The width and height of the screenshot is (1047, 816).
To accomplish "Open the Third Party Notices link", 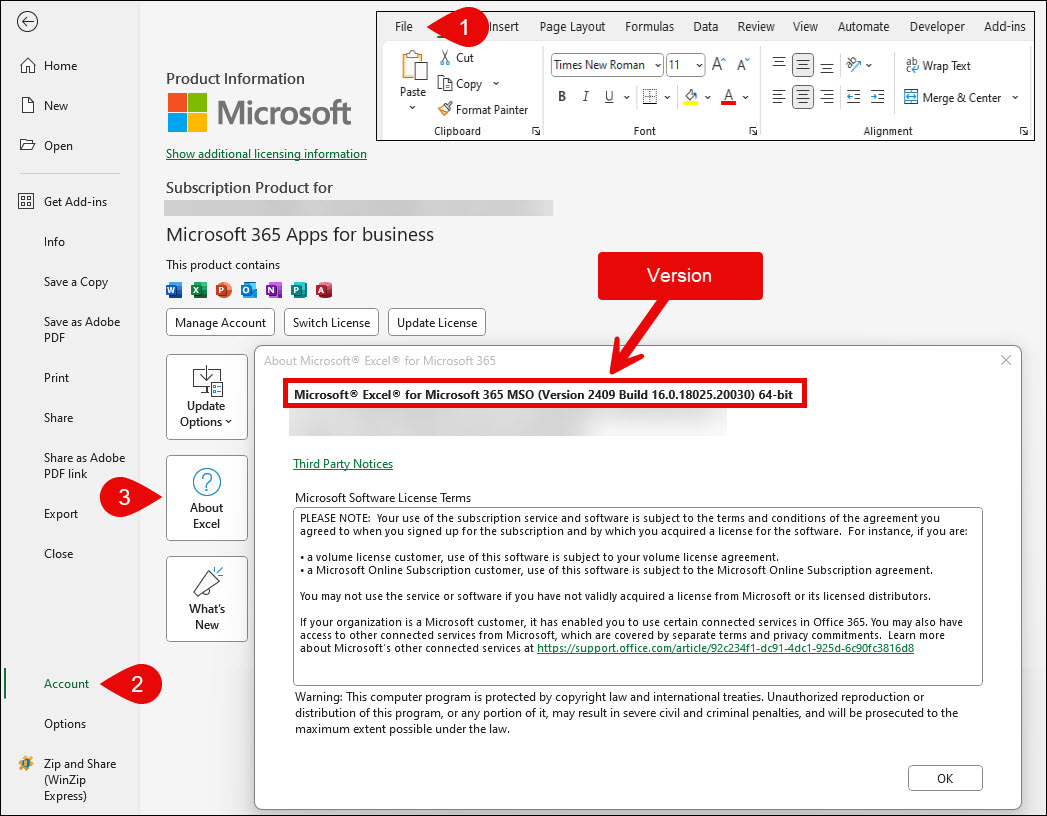I will coord(342,464).
